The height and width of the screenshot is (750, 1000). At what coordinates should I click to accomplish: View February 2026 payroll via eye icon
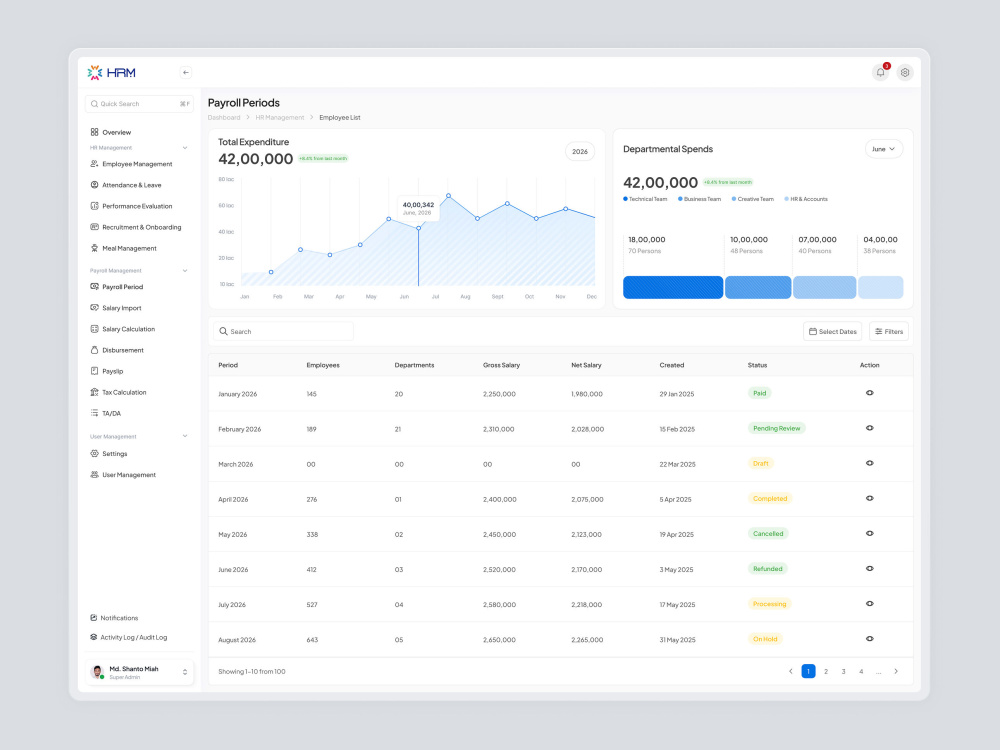pyautogui.click(x=869, y=429)
